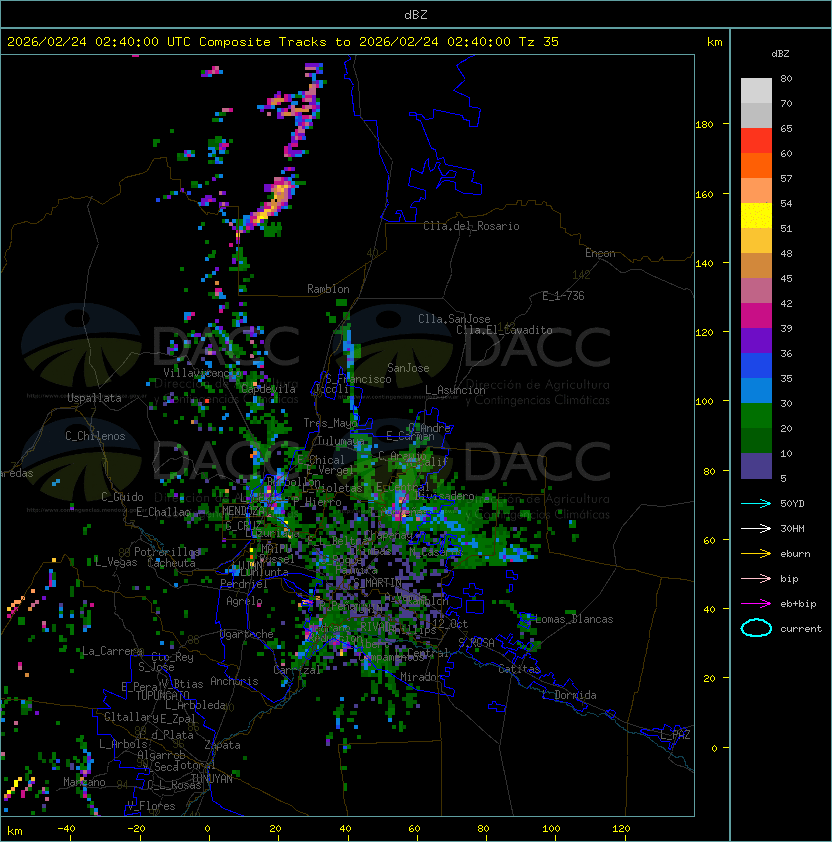Click the yellow eburn arrow icon

(756, 554)
